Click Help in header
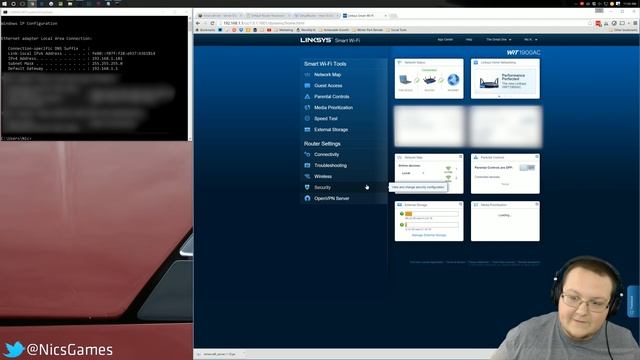 click(469, 40)
